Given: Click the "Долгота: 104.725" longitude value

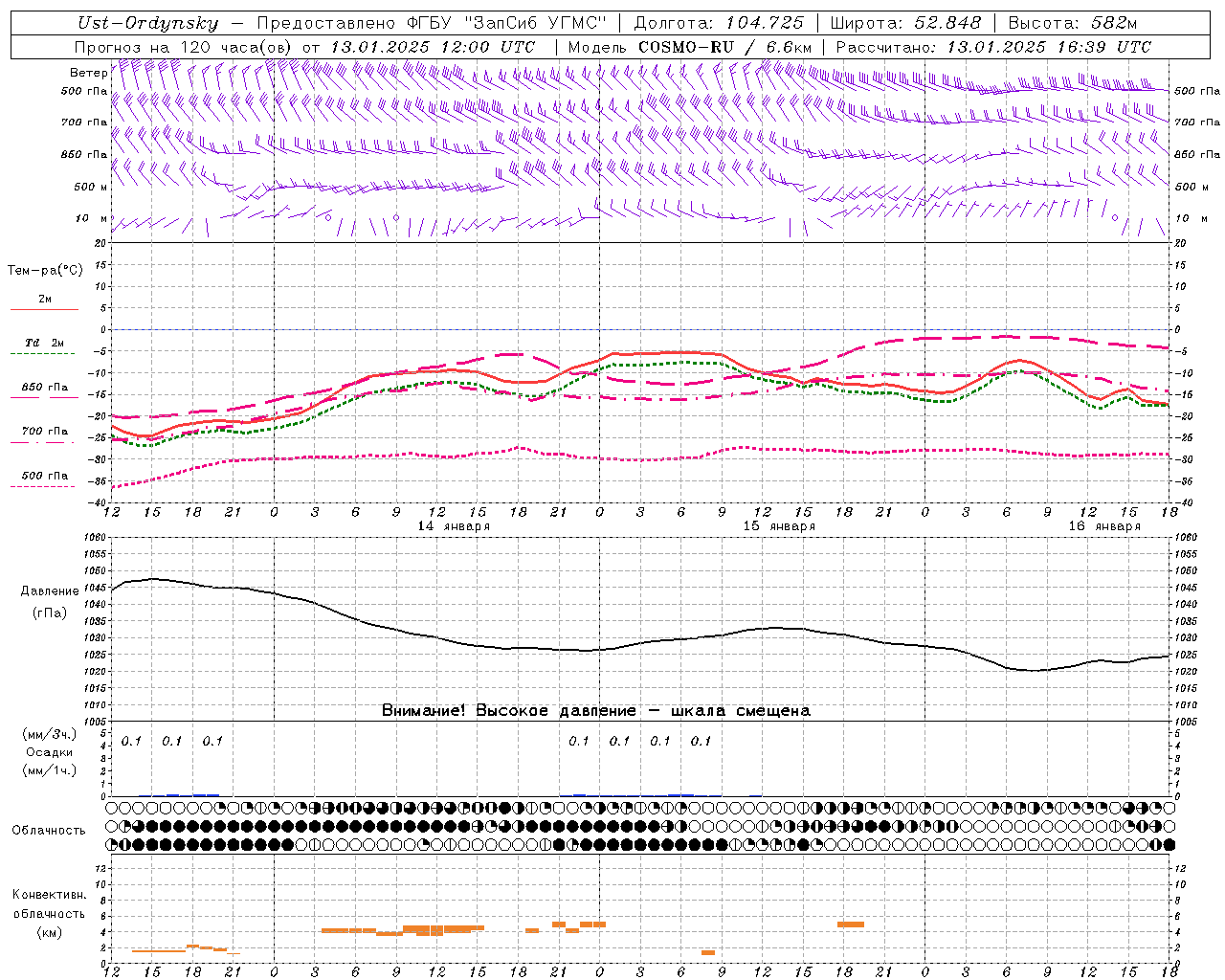Looking at the screenshot, I should pos(719,24).
